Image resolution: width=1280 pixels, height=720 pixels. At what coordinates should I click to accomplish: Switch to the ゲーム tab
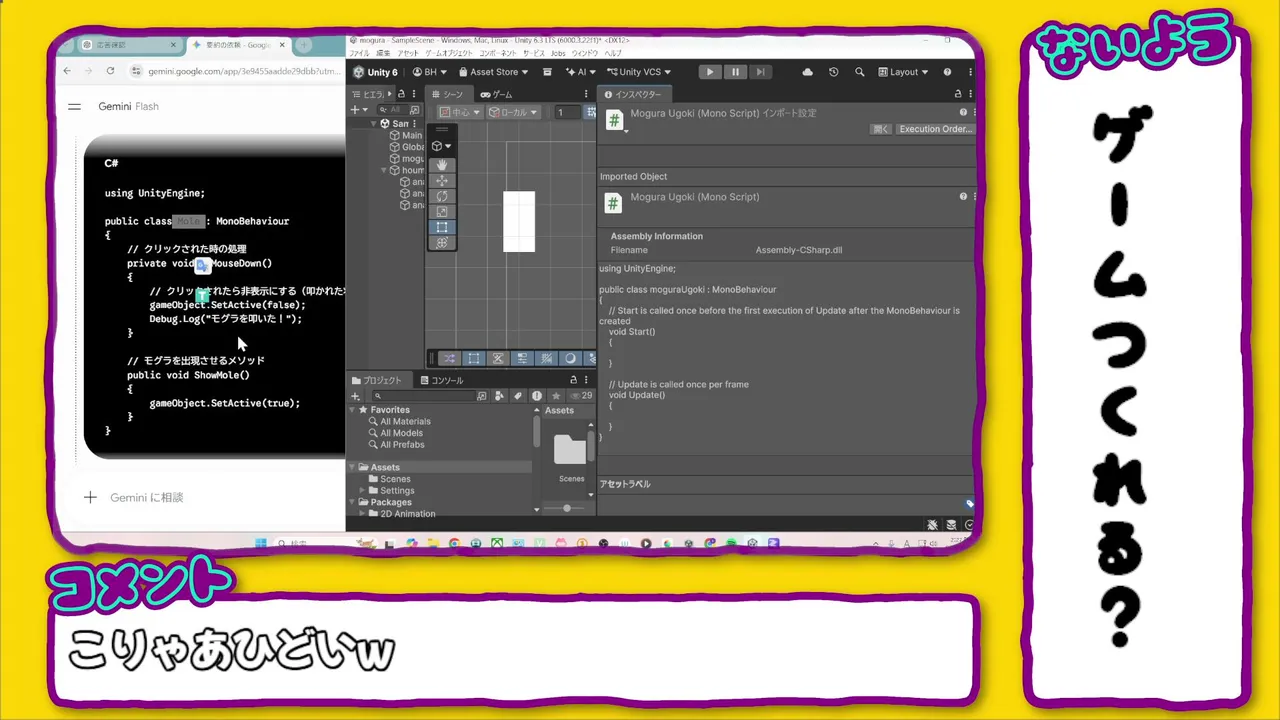(496, 94)
